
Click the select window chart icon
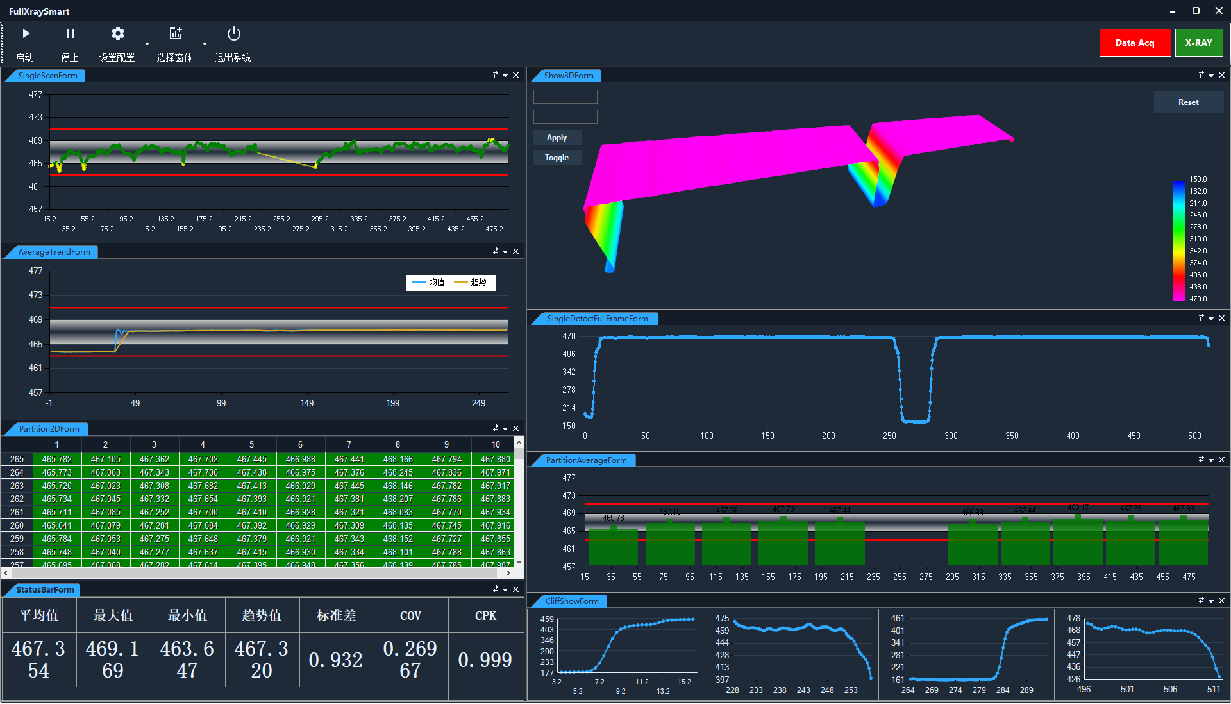tap(175, 34)
